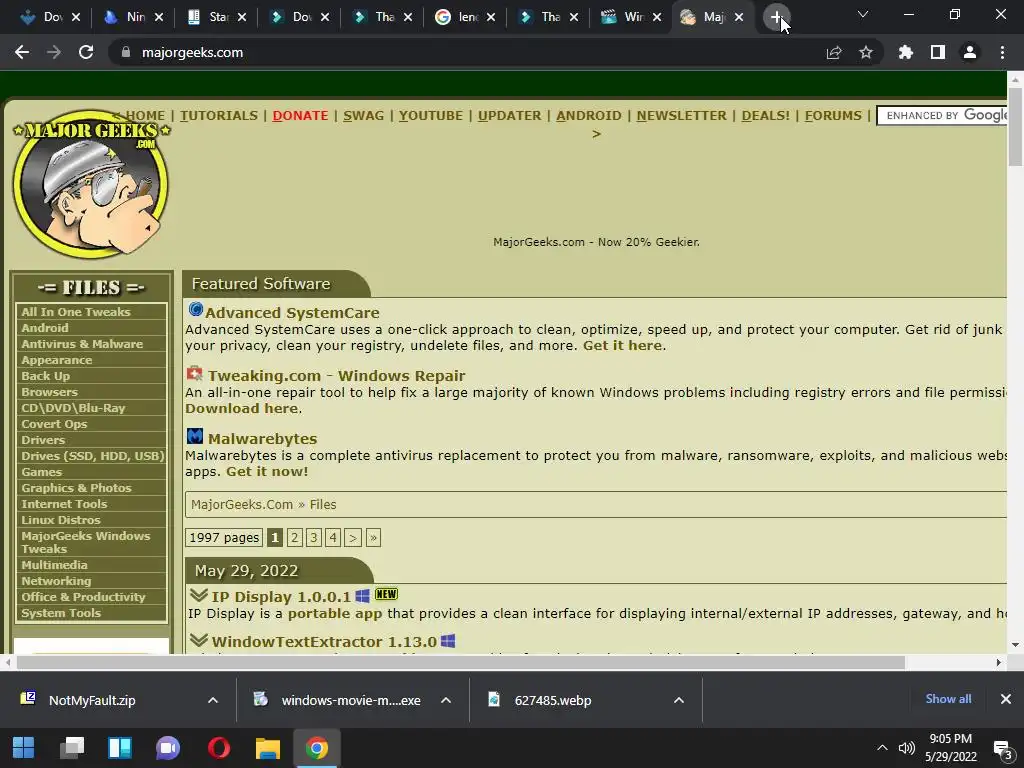
Task: Open volume control in system tray
Action: pyautogui.click(x=906, y=748)
